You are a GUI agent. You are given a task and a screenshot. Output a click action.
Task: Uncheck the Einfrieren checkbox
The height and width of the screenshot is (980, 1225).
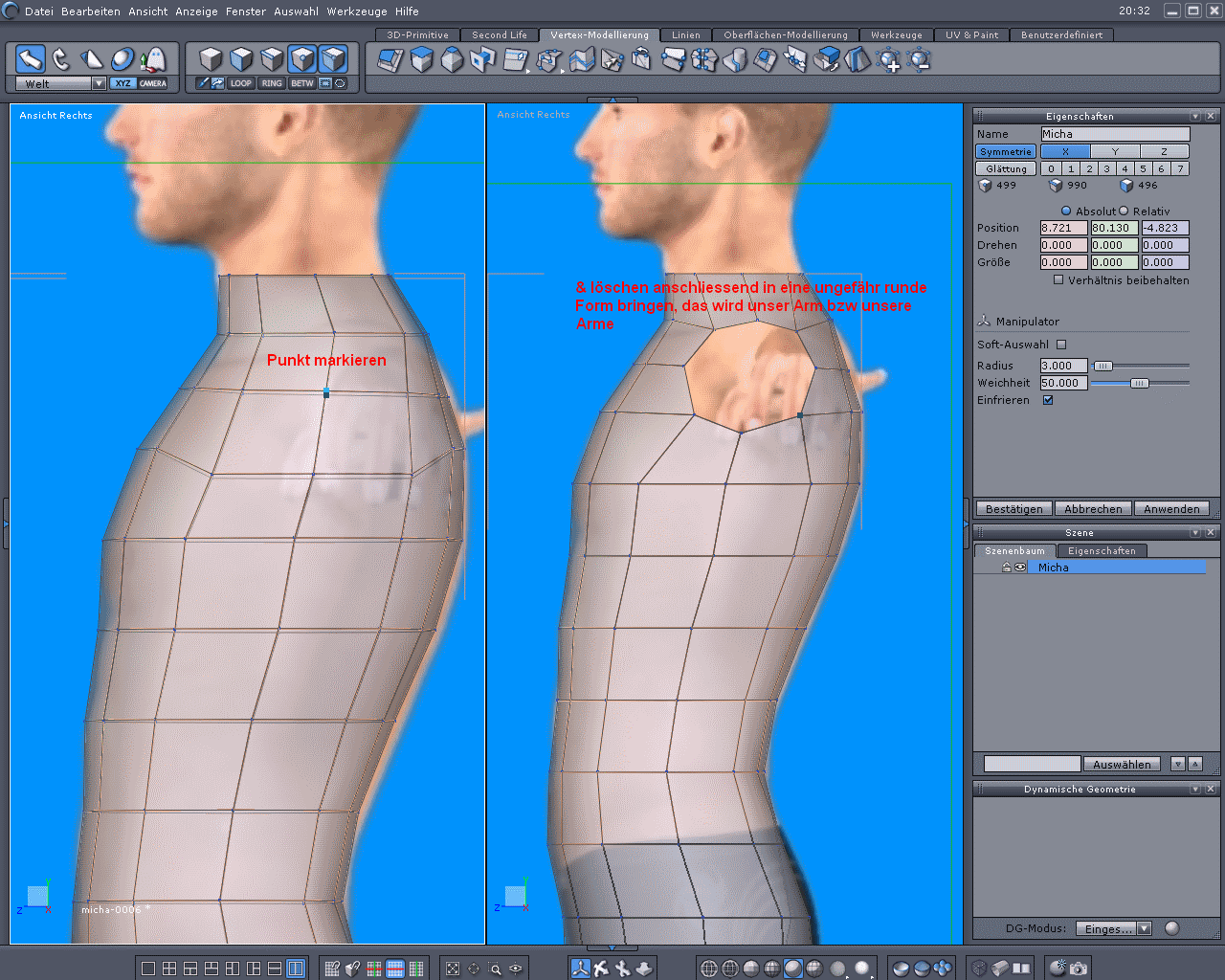coord(1048,400)
